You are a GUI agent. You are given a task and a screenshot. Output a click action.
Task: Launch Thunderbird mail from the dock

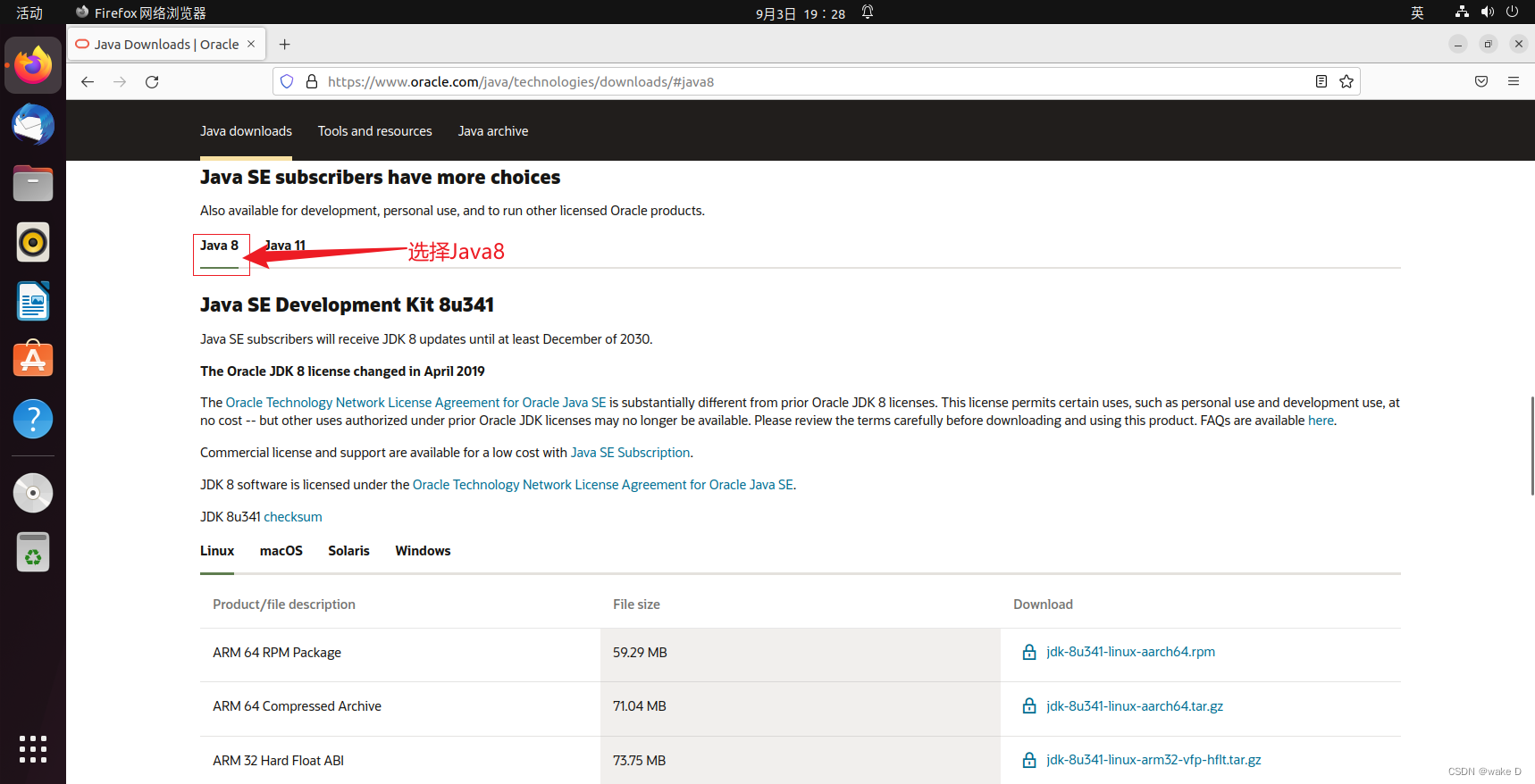pos(33,125)
